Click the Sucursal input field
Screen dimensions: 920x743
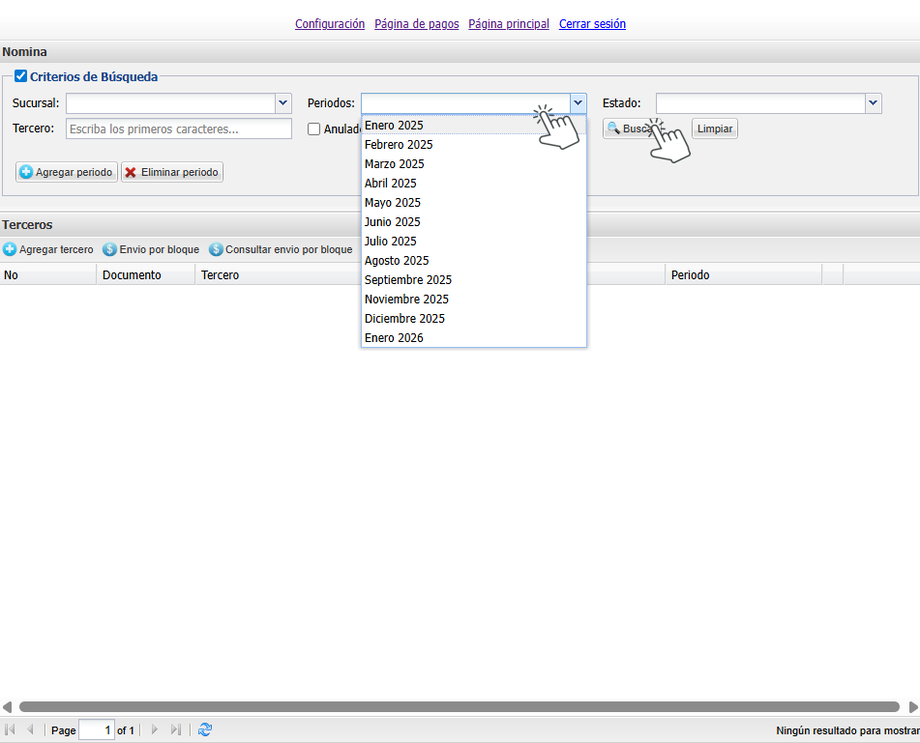171,103
